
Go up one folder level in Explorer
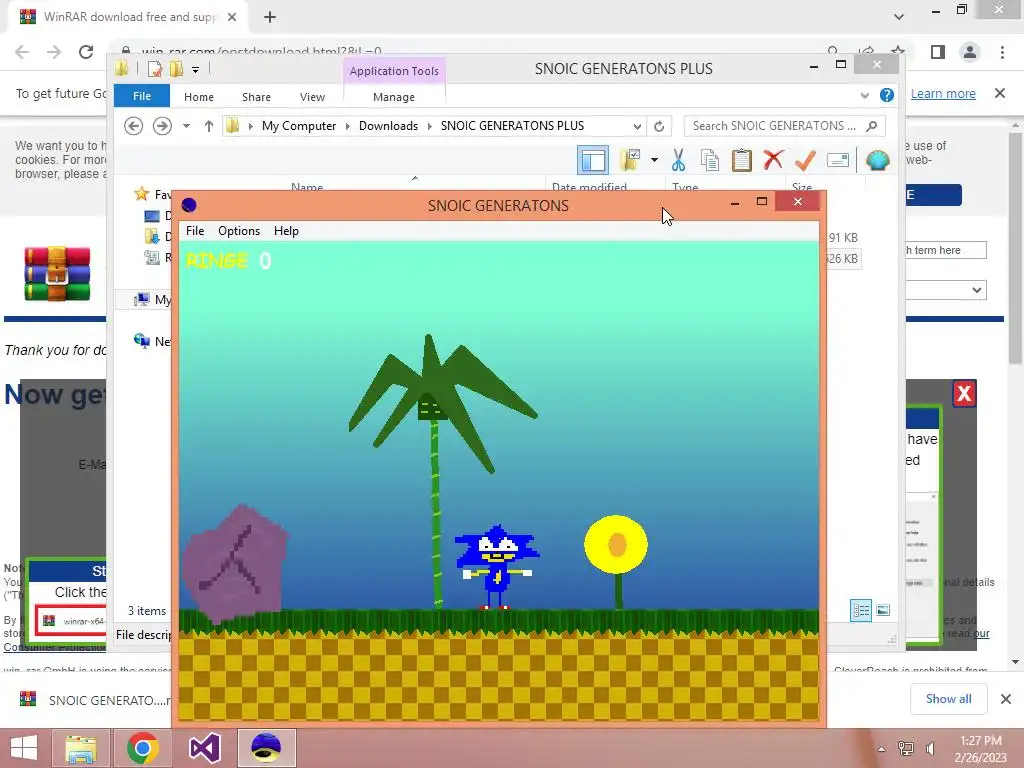208,125
